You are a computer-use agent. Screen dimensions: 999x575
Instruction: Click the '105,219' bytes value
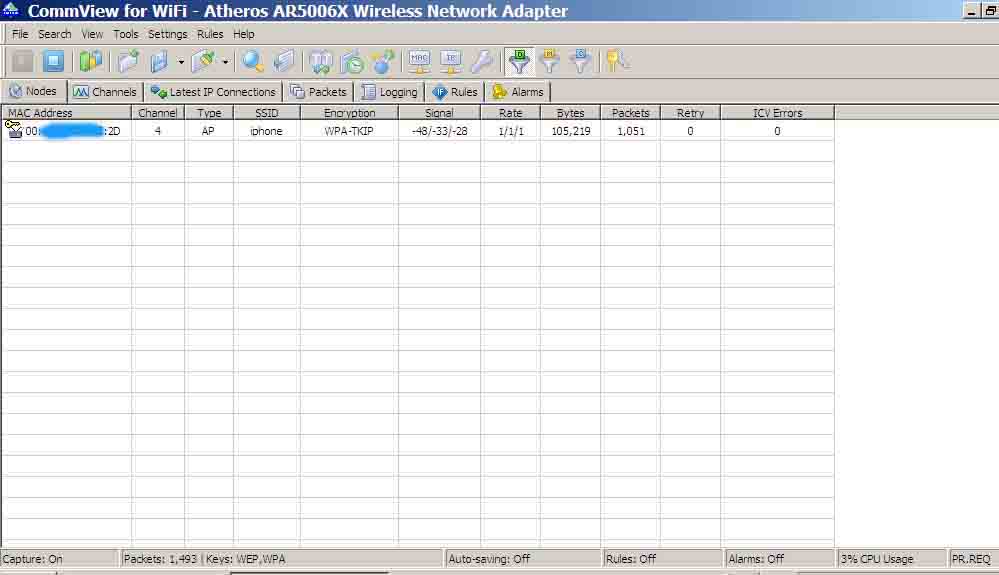571,131
